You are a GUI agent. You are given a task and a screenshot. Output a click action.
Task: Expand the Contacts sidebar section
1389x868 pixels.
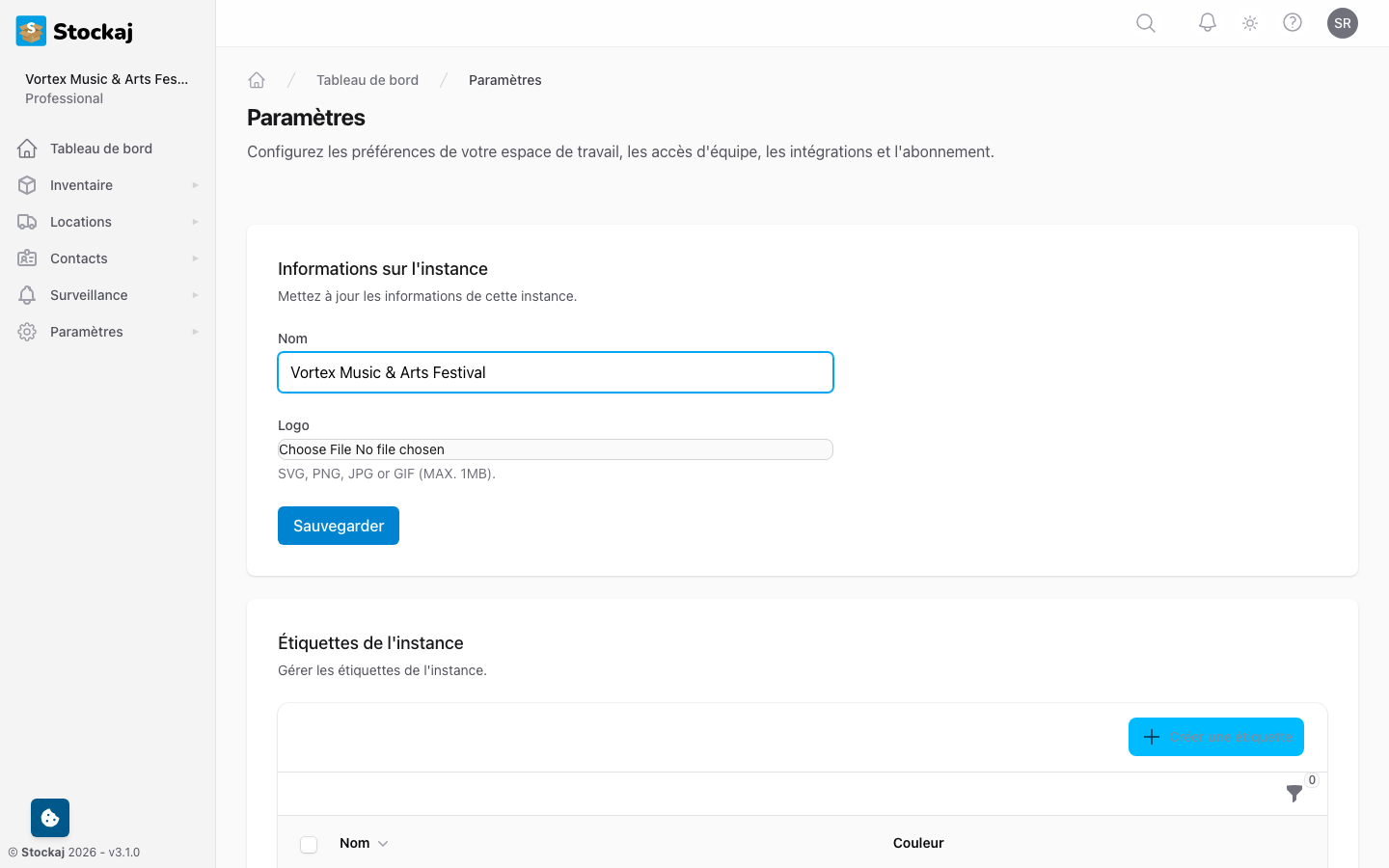[194, 258]
